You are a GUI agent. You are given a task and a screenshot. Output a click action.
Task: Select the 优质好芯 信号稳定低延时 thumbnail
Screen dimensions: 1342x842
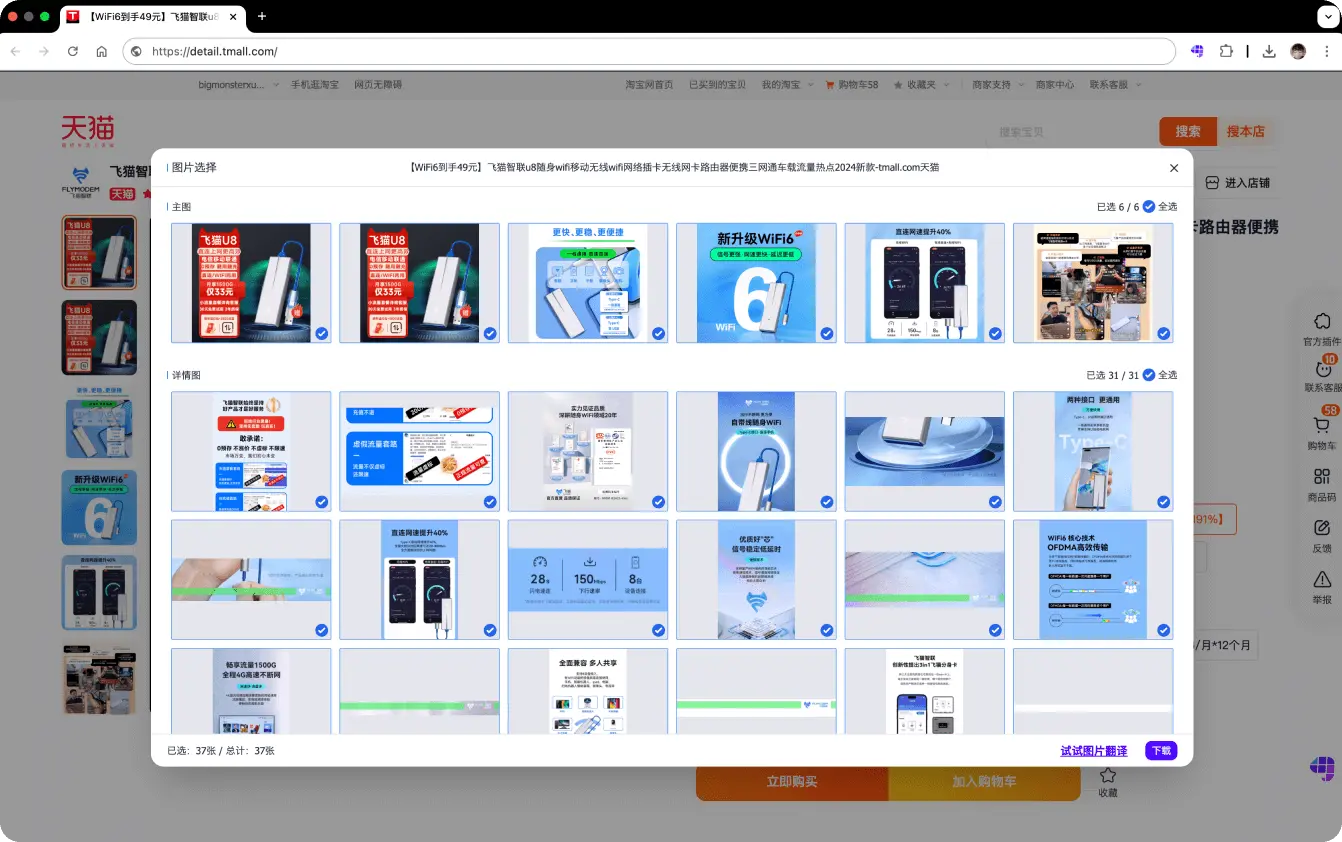click(x=756, y=580)
